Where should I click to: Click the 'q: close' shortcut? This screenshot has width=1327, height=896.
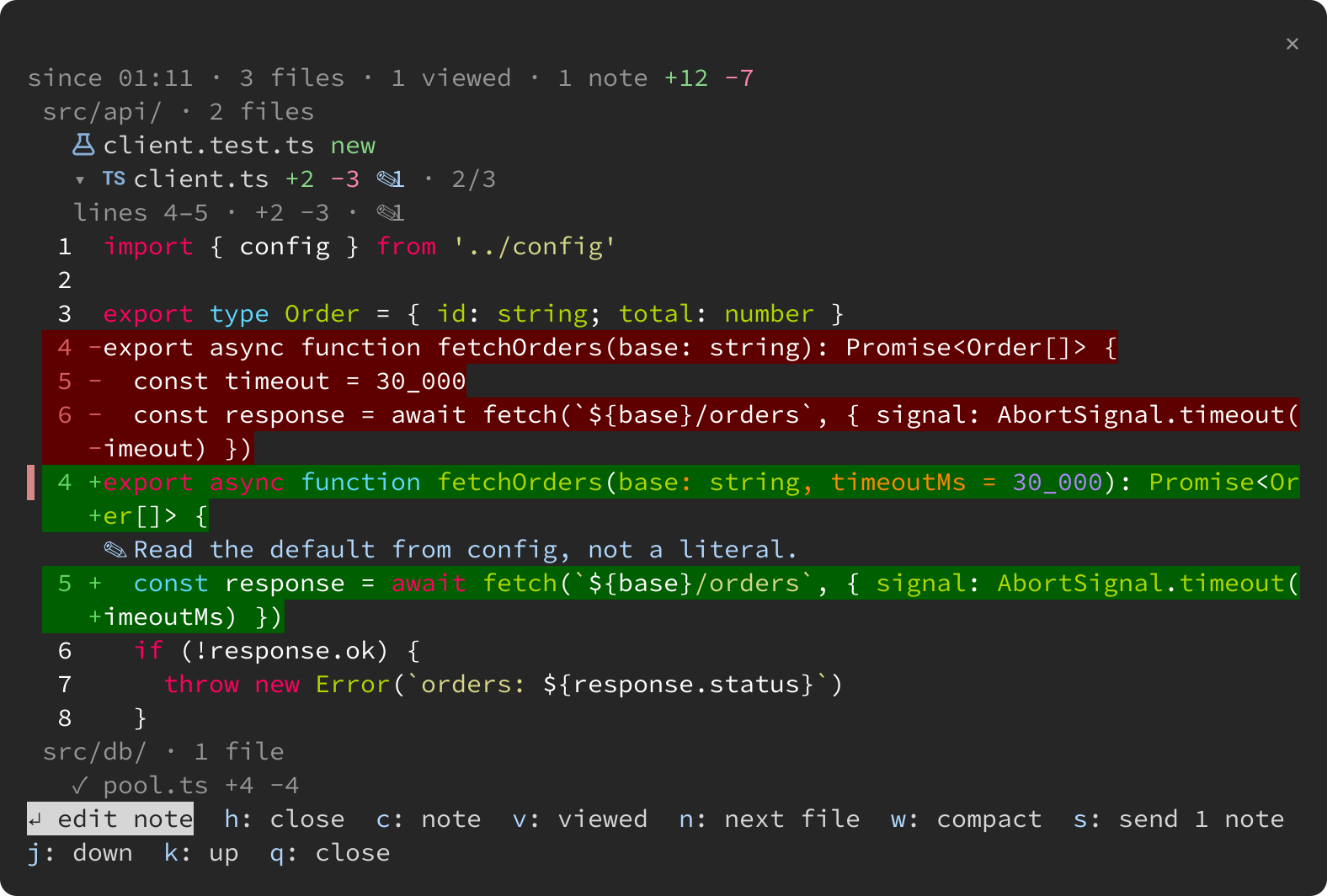click(330, 852)
